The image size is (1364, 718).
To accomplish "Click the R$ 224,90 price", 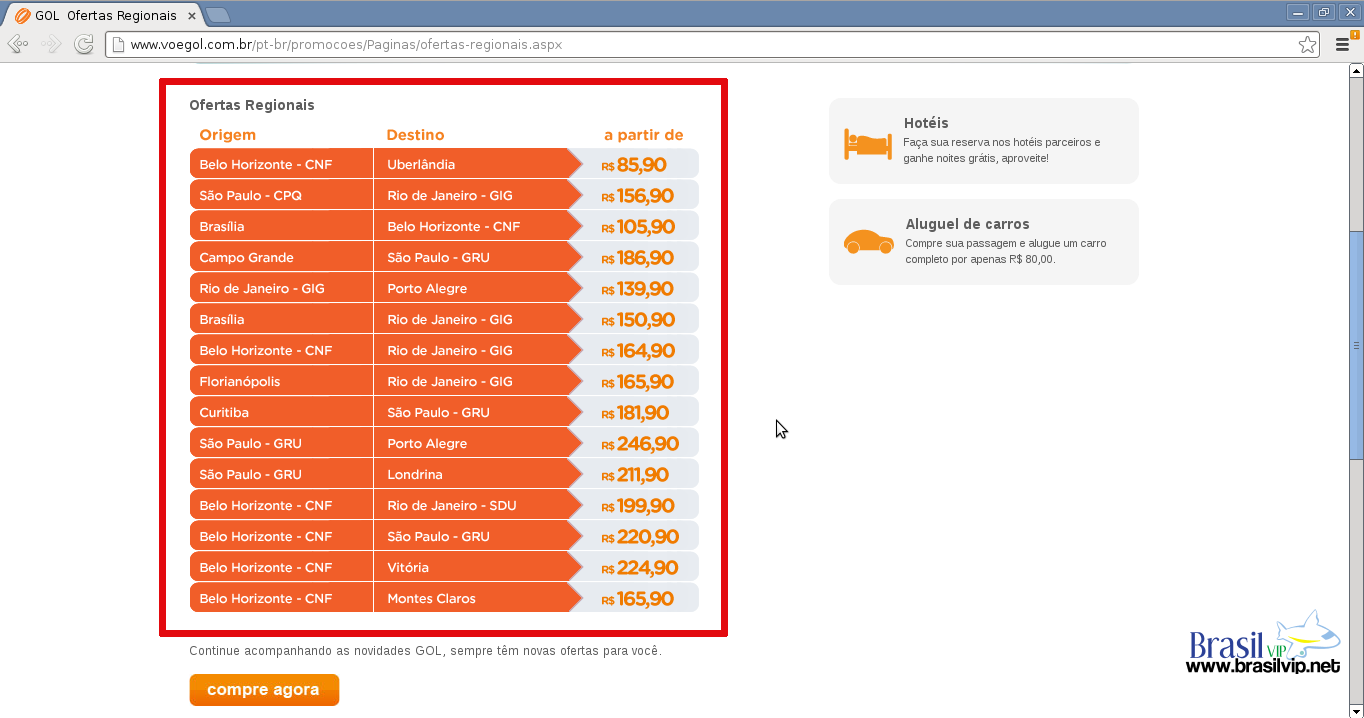I will click(640, 568).
